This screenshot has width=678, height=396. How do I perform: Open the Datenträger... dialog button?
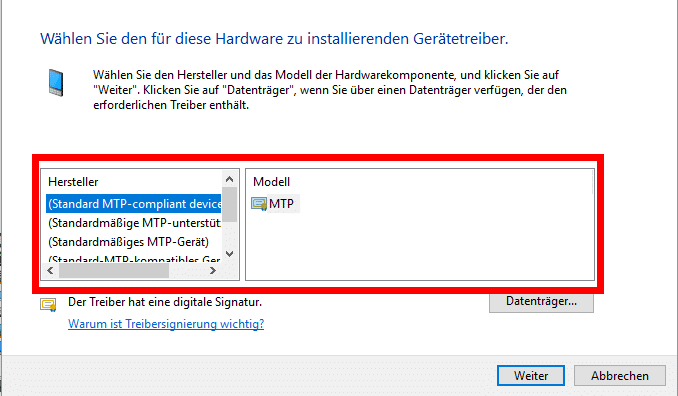[x=541, y=301]
